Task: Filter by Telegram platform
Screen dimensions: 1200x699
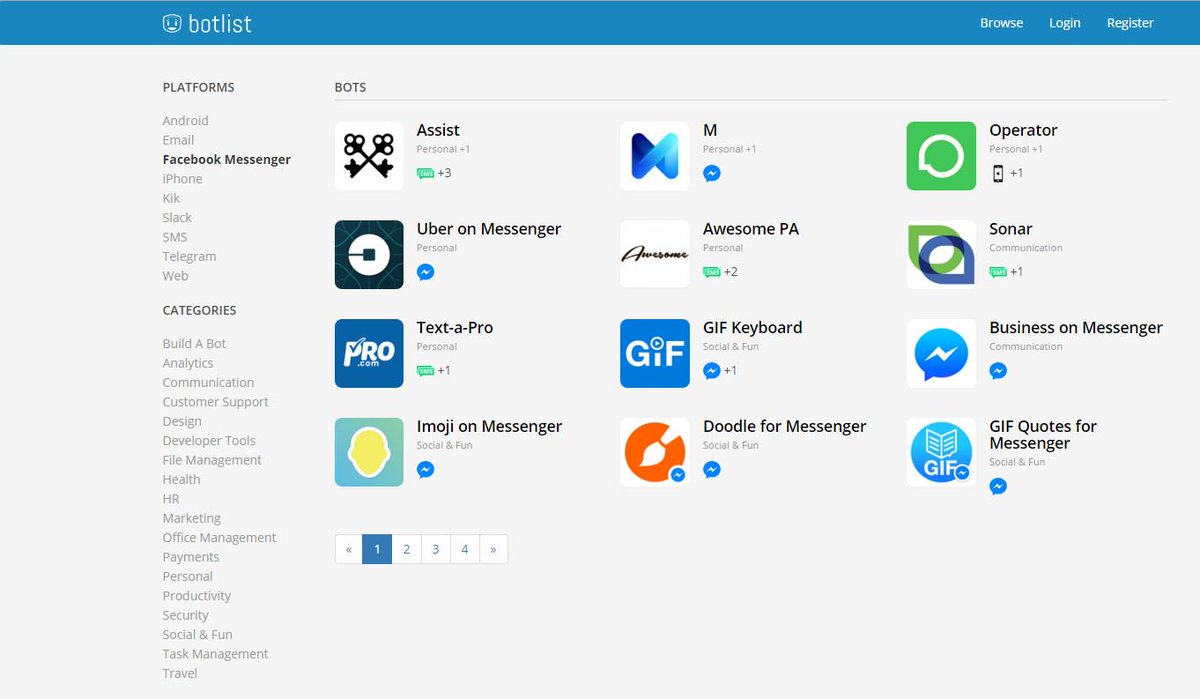Action: (x=190, y=256)
